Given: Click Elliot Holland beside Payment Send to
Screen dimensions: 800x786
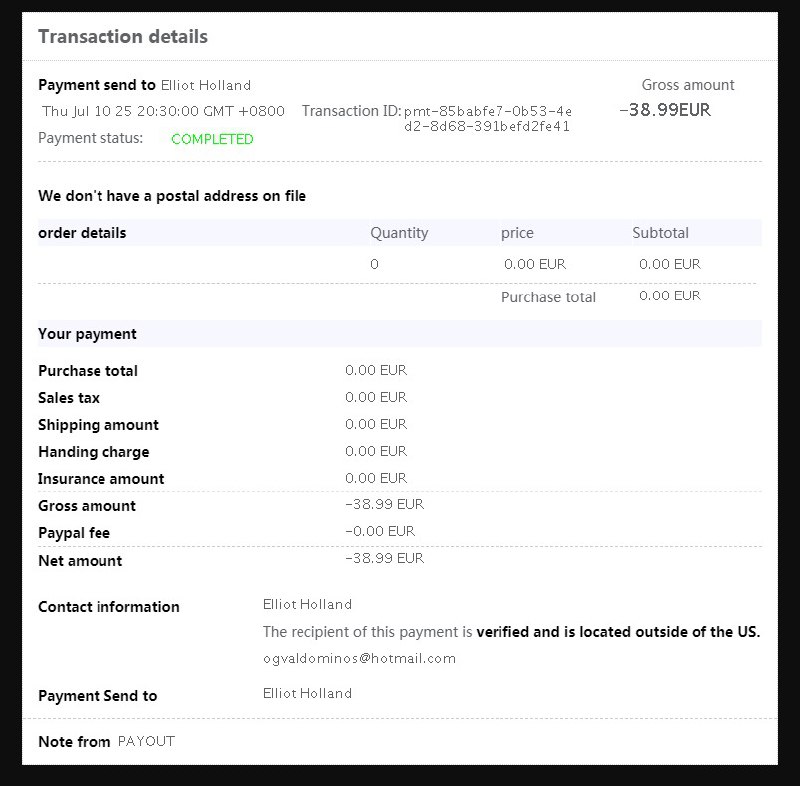Looking at the screenshot, I should pyautogui.click(x=307, y=694).
